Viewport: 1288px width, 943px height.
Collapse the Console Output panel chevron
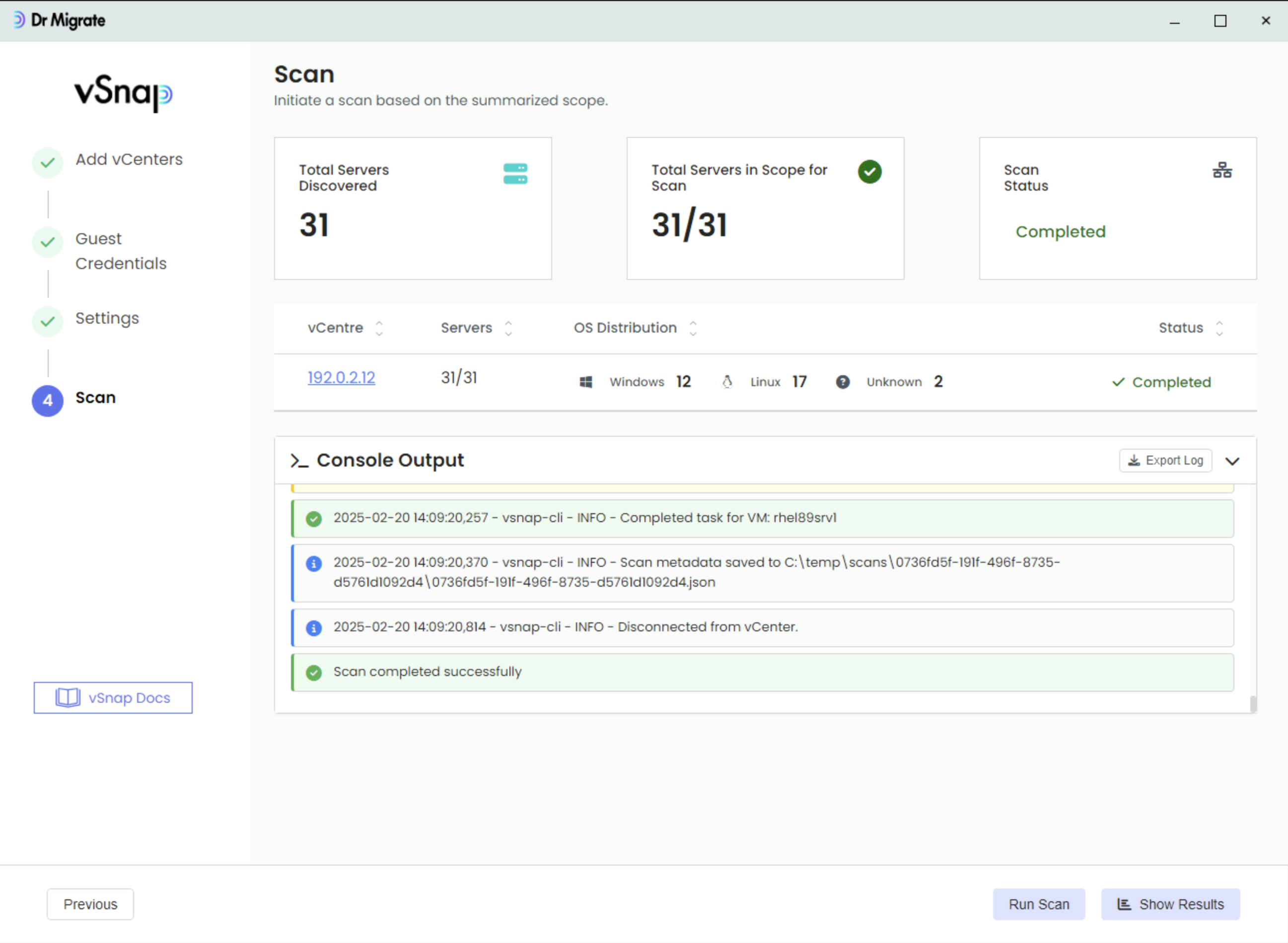point(1232,461)
